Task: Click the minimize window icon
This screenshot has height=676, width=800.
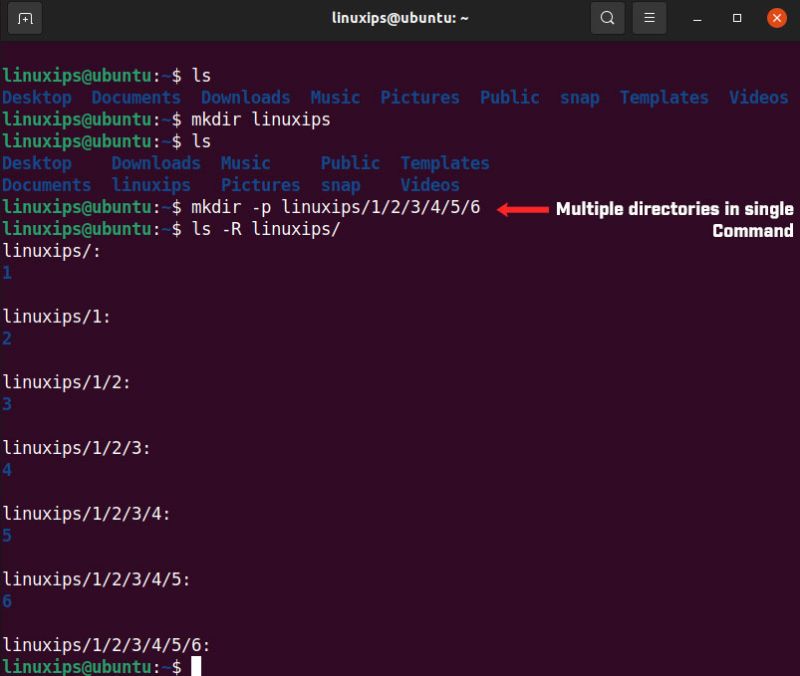Action: [696, 17]
